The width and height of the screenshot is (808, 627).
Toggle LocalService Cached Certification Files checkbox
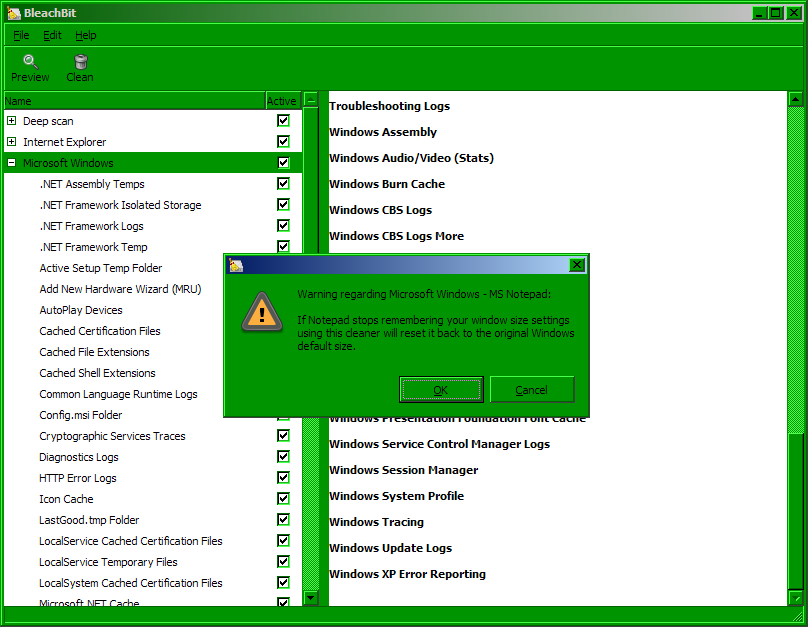(283, 541)
